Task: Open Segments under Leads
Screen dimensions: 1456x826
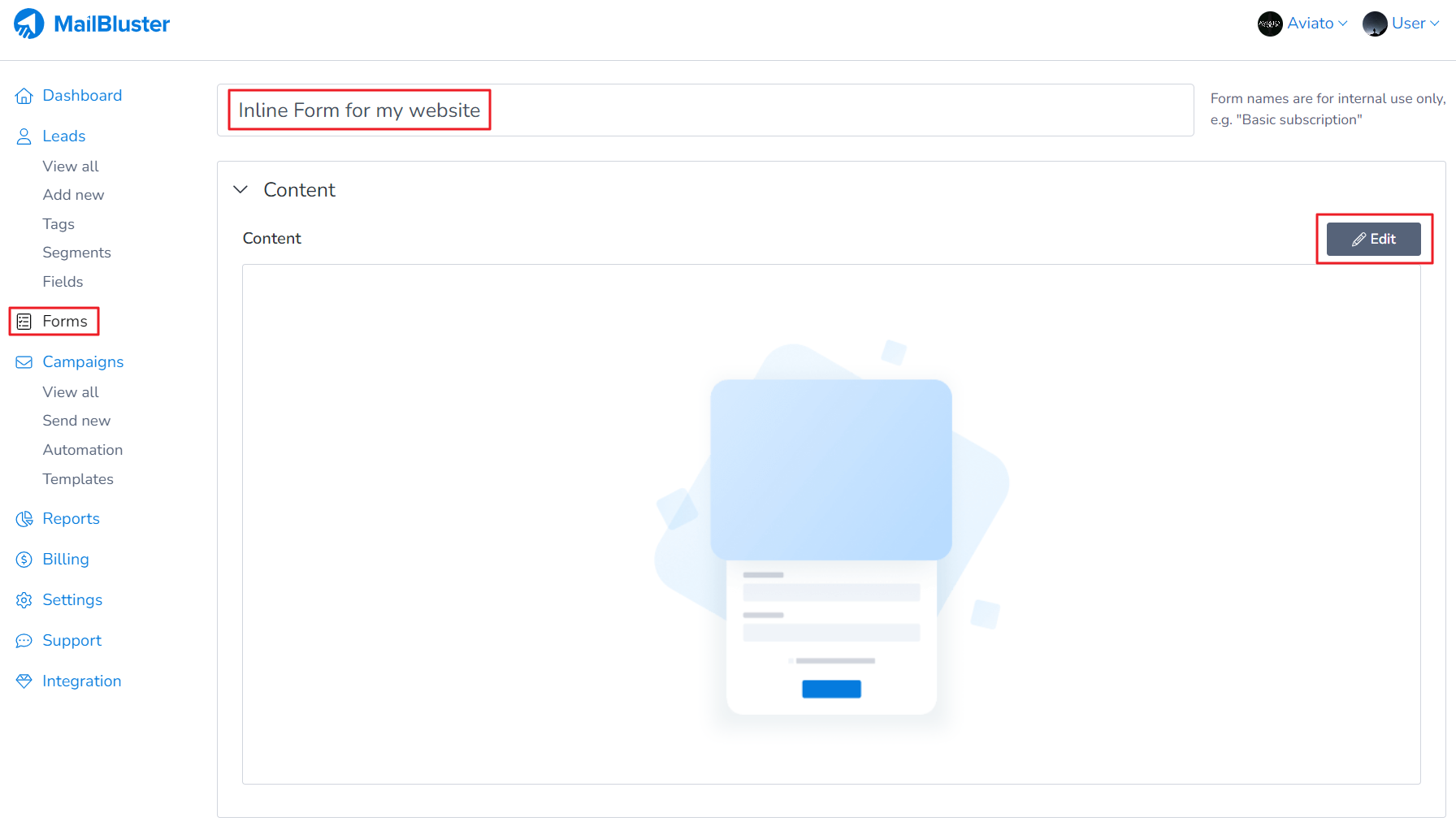Action: pyautogui.click(x=76, y=253)
